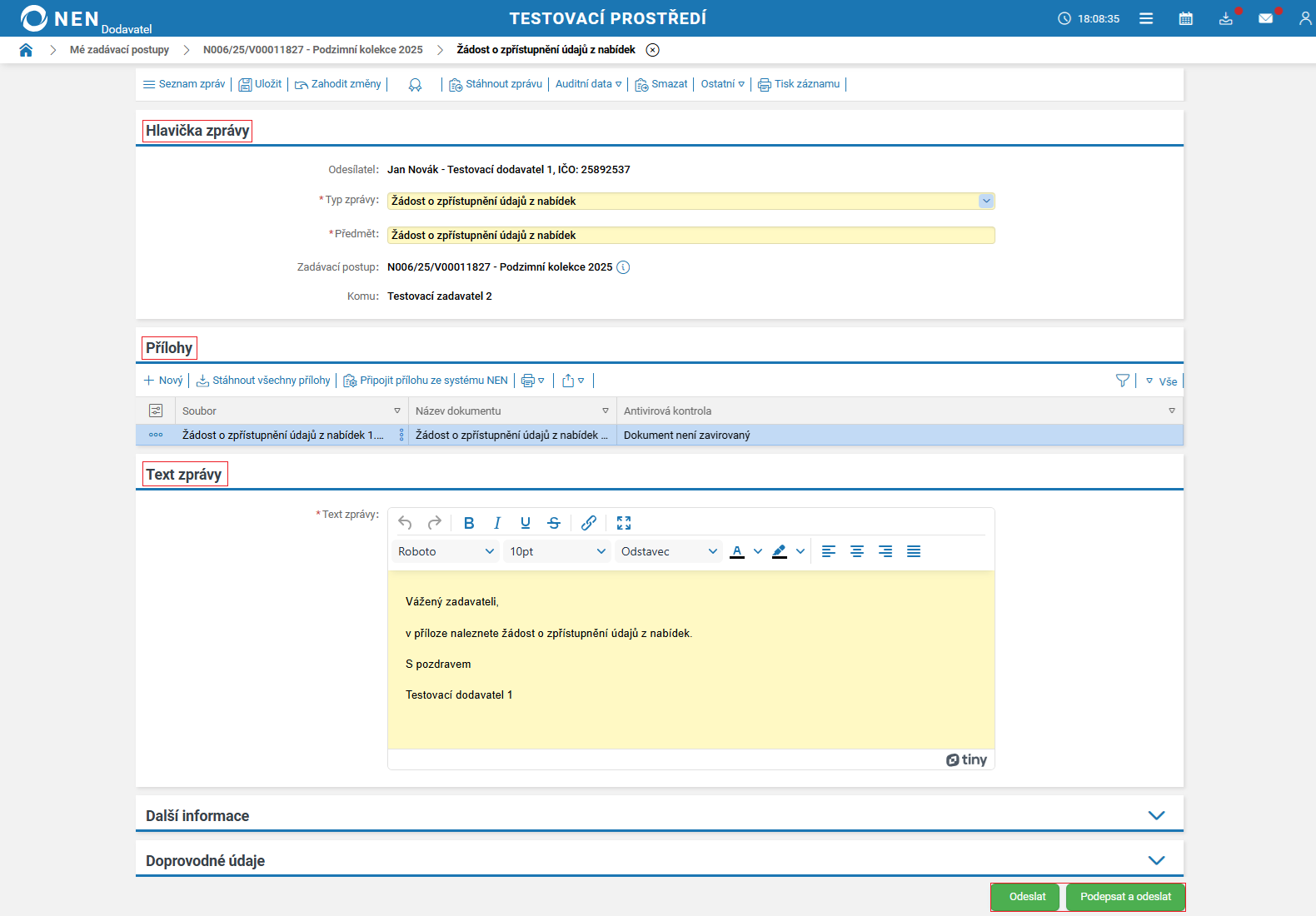Expand the Další informace section
Image resolution: width=1316 pixels, height=916 pixels.
pos(1156,815)
